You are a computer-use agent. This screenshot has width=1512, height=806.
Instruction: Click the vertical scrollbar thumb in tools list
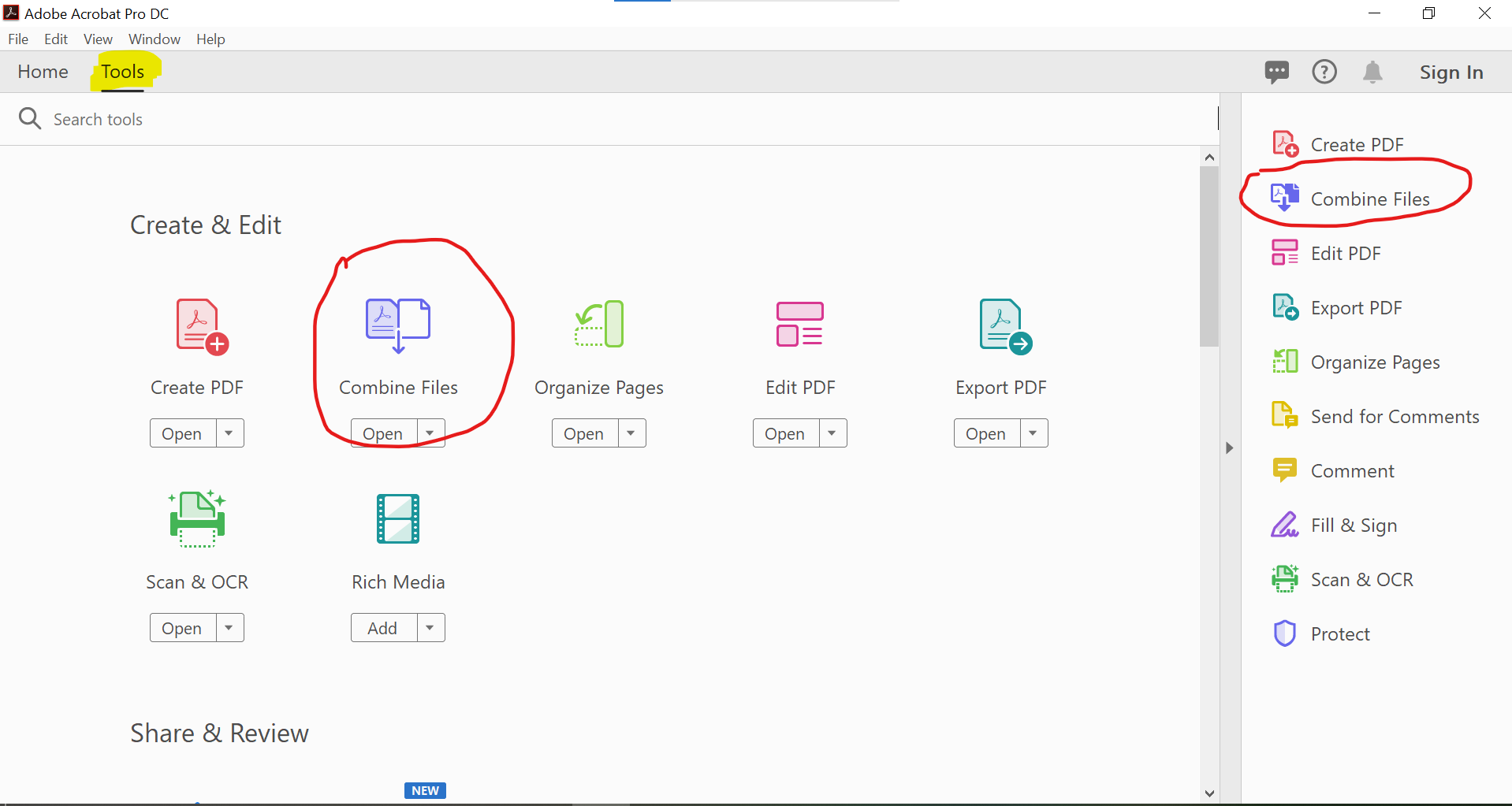point(1209,256)
